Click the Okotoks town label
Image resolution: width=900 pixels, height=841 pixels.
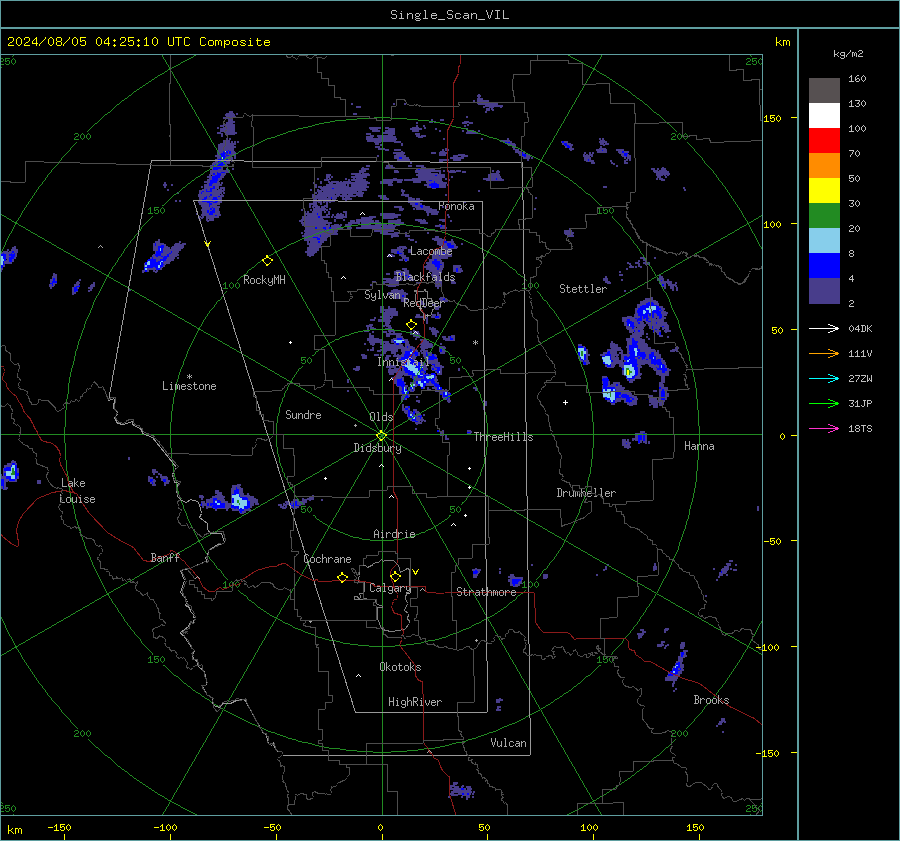(x=400, y=667)
